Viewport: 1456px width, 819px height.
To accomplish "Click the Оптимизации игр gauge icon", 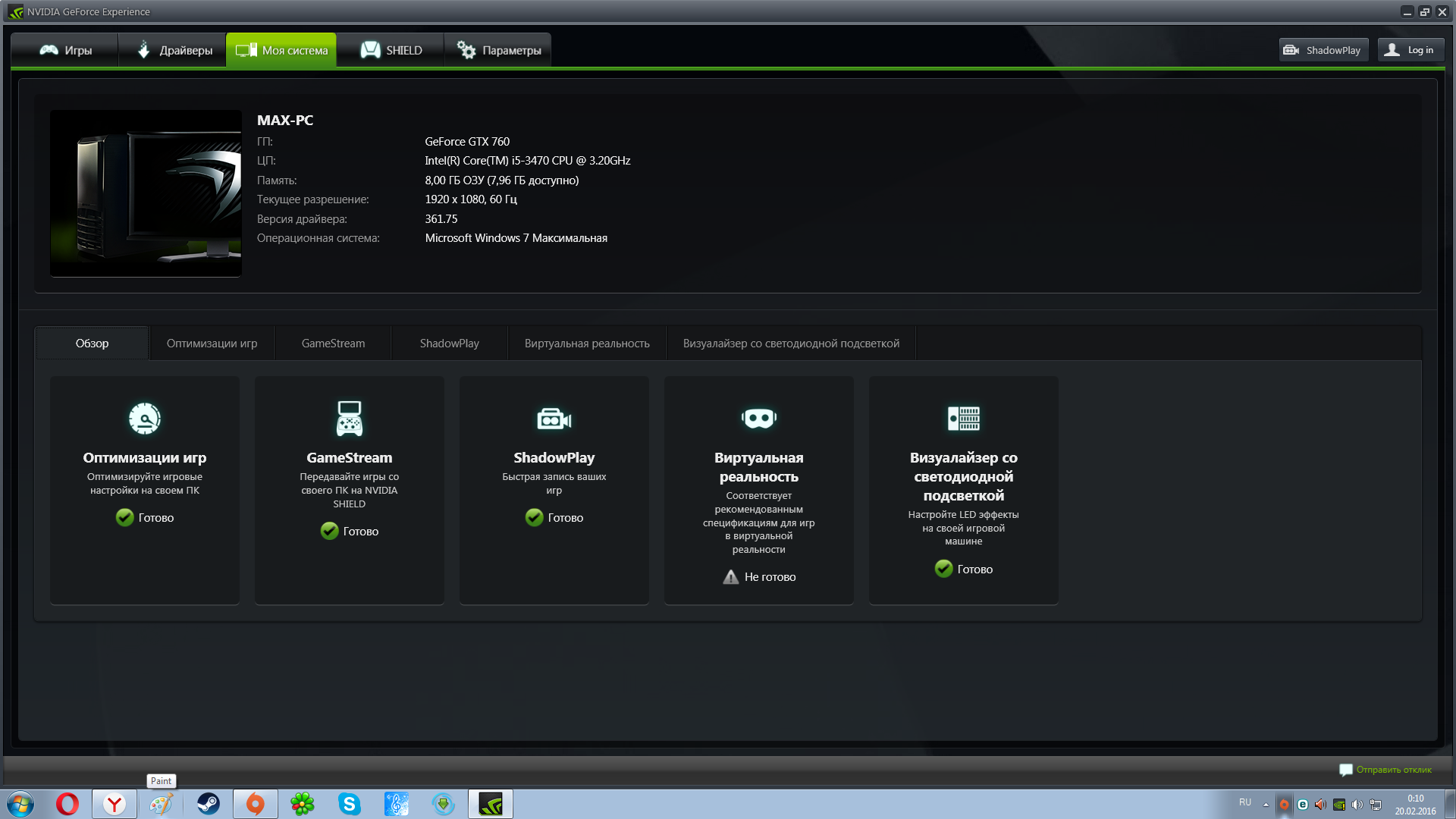I will click(x=145, y=419).
